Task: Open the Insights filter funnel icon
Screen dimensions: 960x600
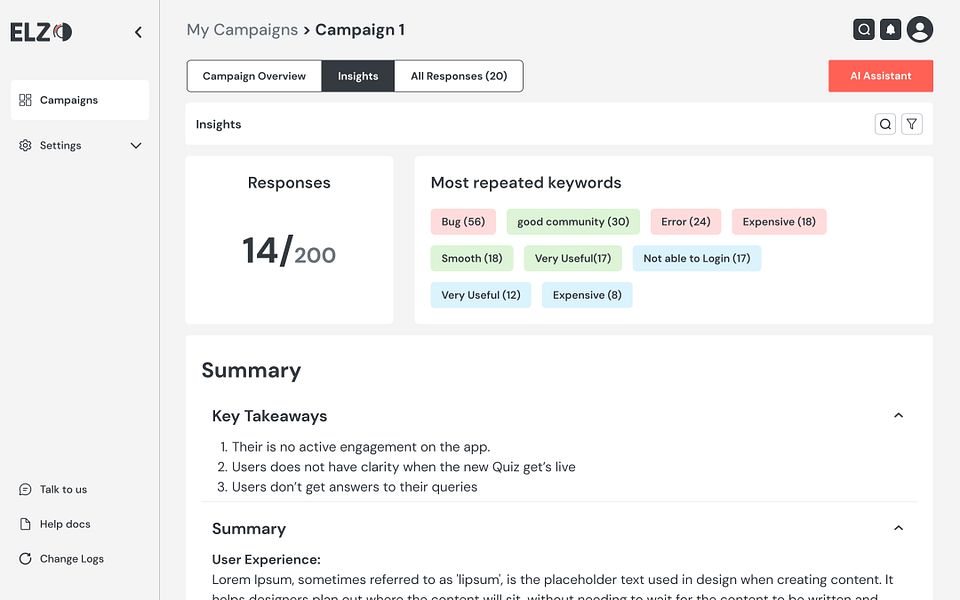Action: click(911, 124)
